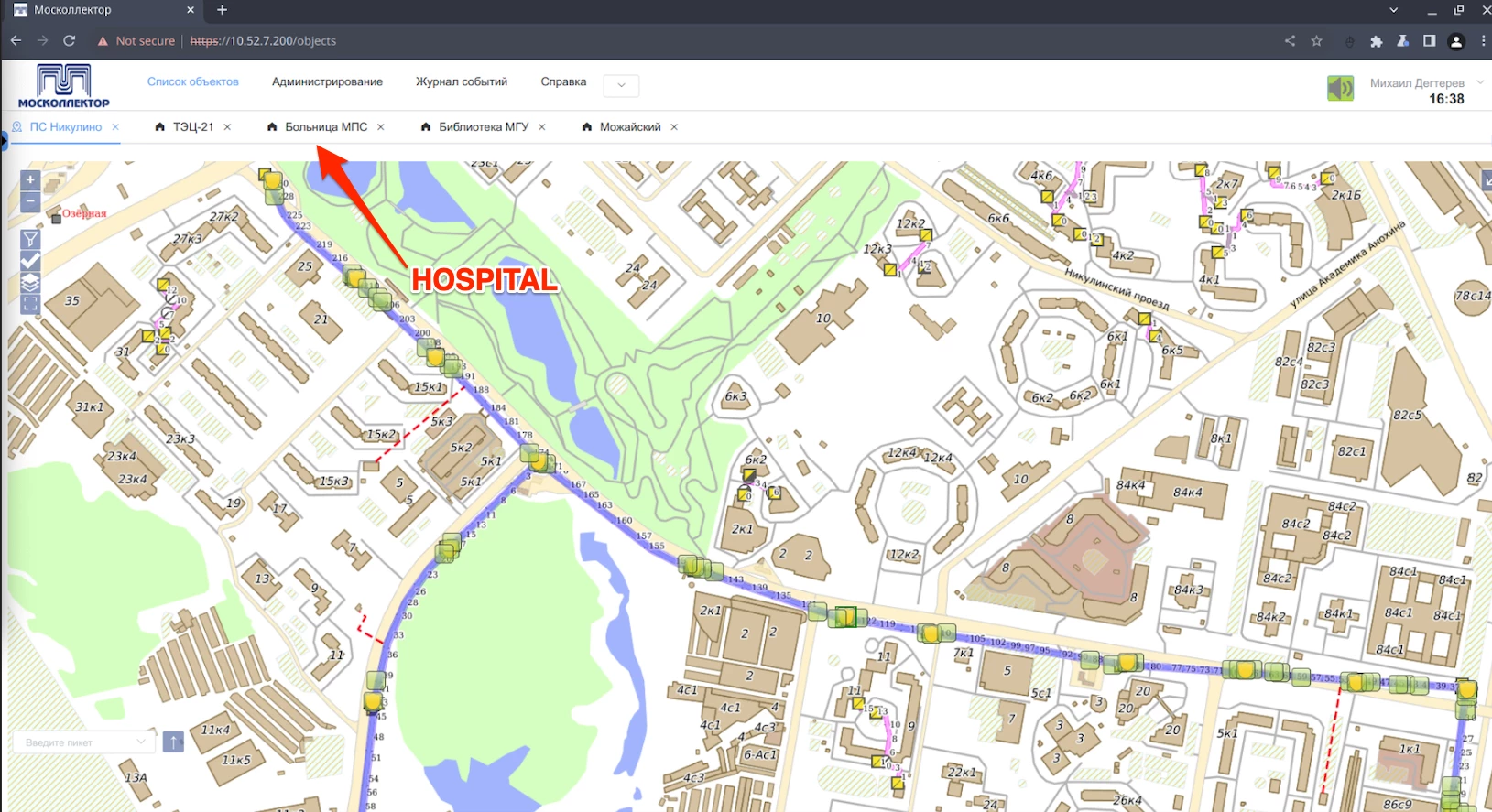1492x812 pixels.
Task: Click the Москоллектор logo
Action: [x=63, y=86]
